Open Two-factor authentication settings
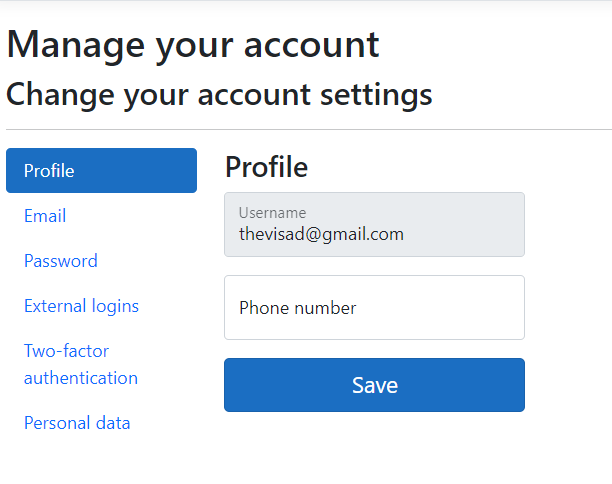 click(81, 364)
